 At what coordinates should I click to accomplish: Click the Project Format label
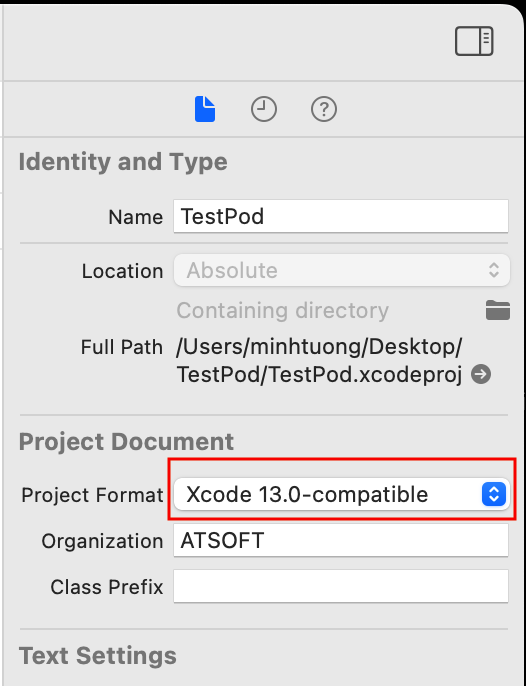coord(92,495)
